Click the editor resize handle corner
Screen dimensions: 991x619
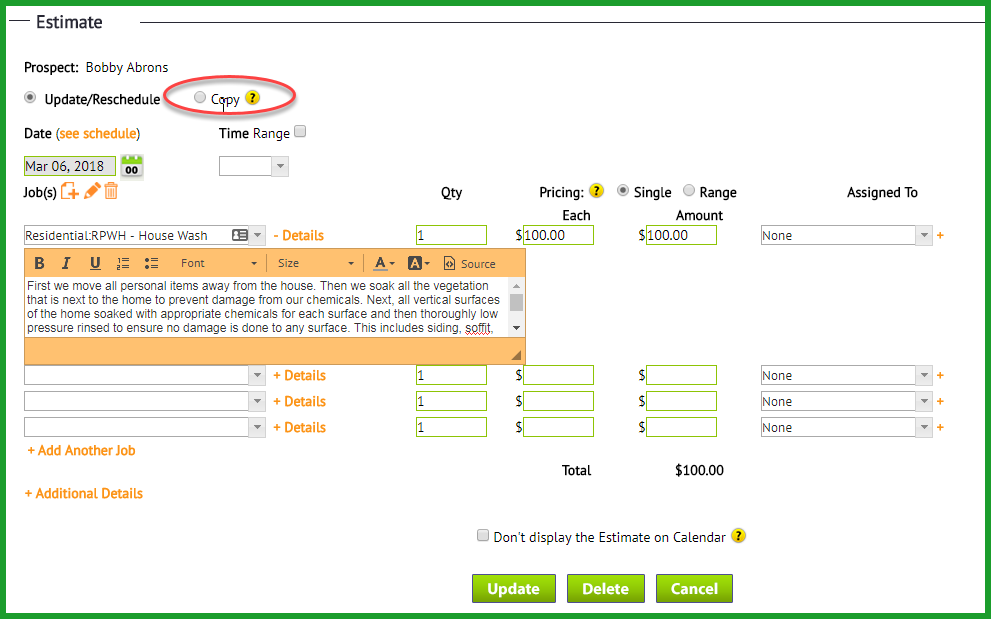coord(516,355)
